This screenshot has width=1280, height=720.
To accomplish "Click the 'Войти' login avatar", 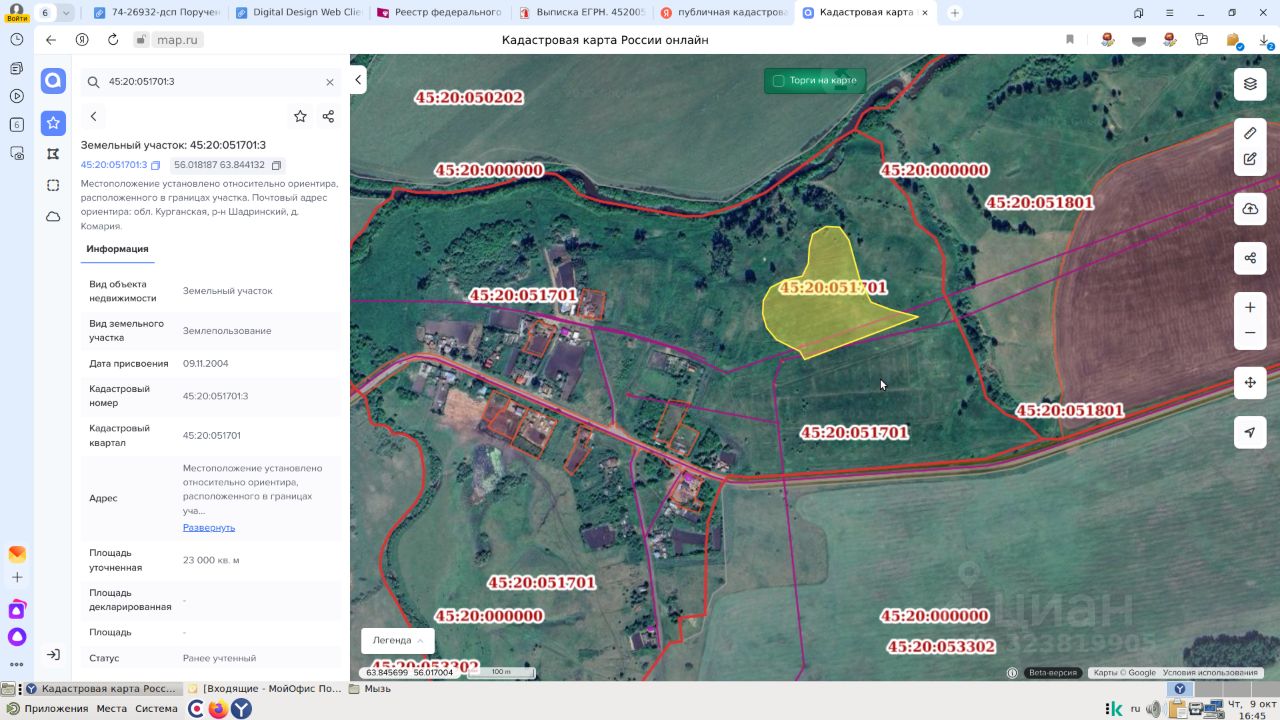I will [16, 12].
